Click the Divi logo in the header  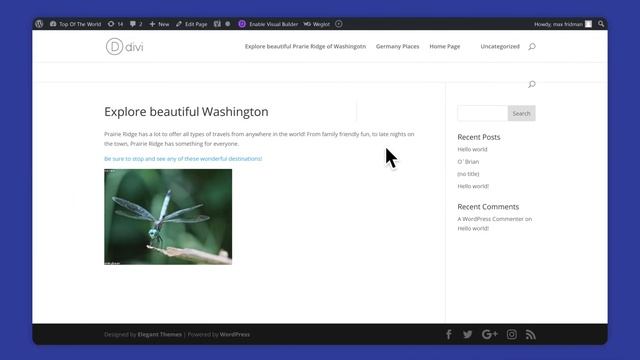click(124, 47)
